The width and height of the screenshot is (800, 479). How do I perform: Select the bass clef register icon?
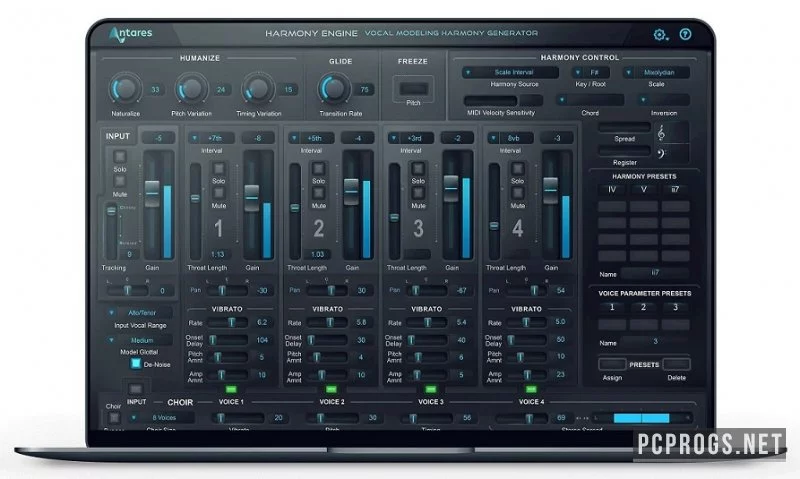point(661,153)
